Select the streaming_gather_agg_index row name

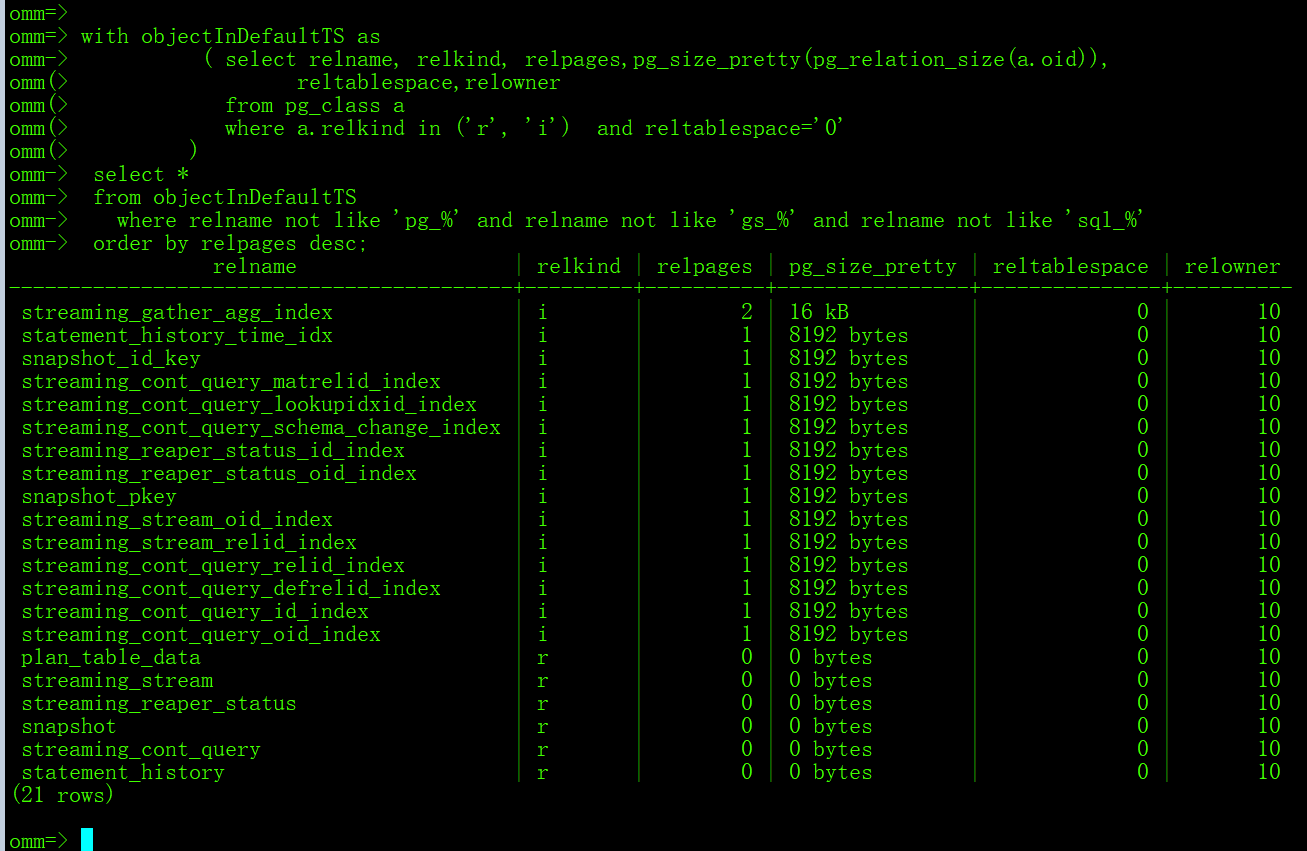coord(177,313)
